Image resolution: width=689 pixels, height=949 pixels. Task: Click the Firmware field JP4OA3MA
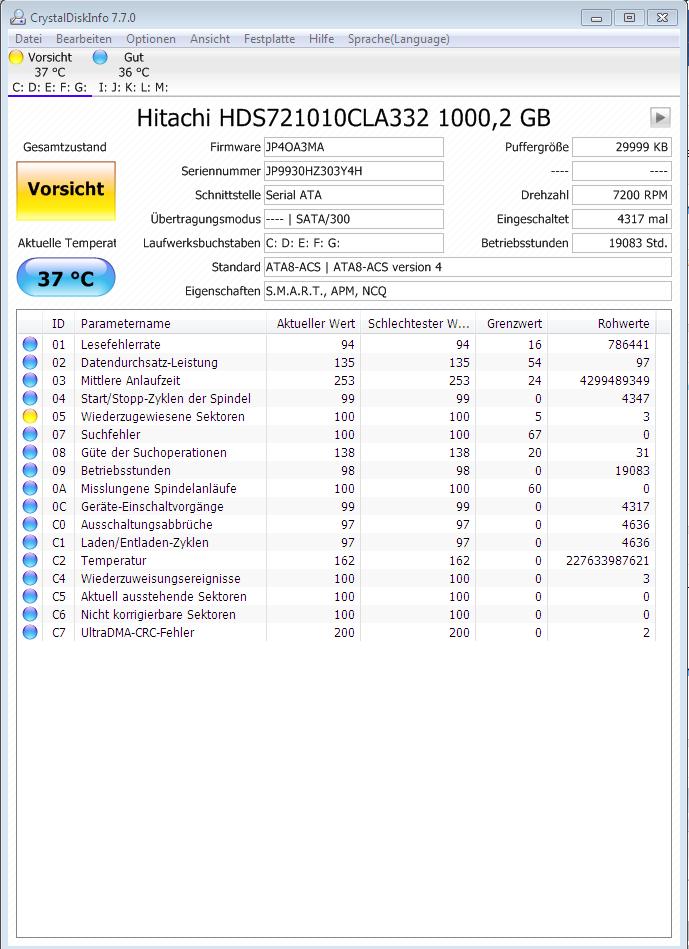tap(354, 147)
